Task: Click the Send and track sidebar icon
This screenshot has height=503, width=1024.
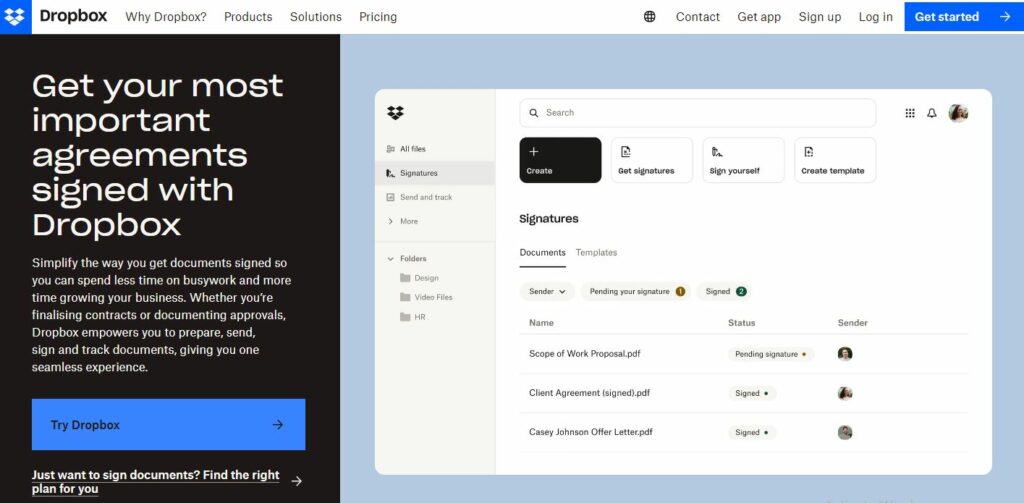Action: [x=391, y=197]
